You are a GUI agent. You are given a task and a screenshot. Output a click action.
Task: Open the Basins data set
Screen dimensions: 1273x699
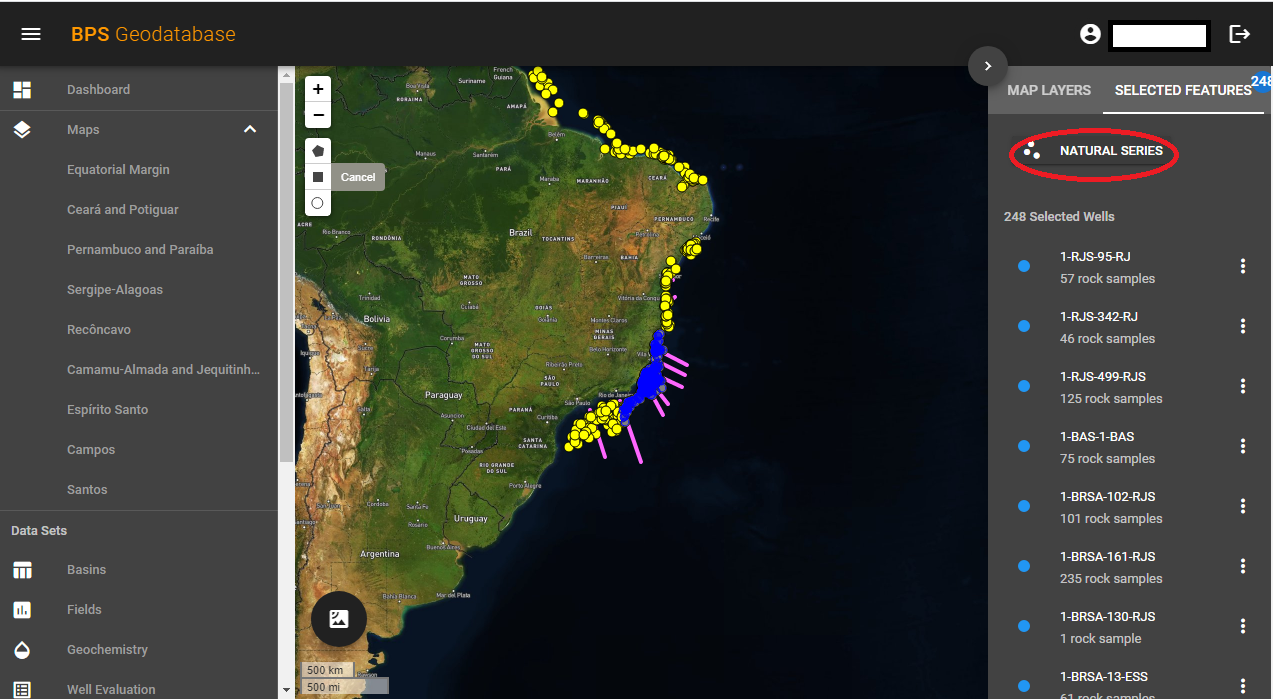pos(86,569)
